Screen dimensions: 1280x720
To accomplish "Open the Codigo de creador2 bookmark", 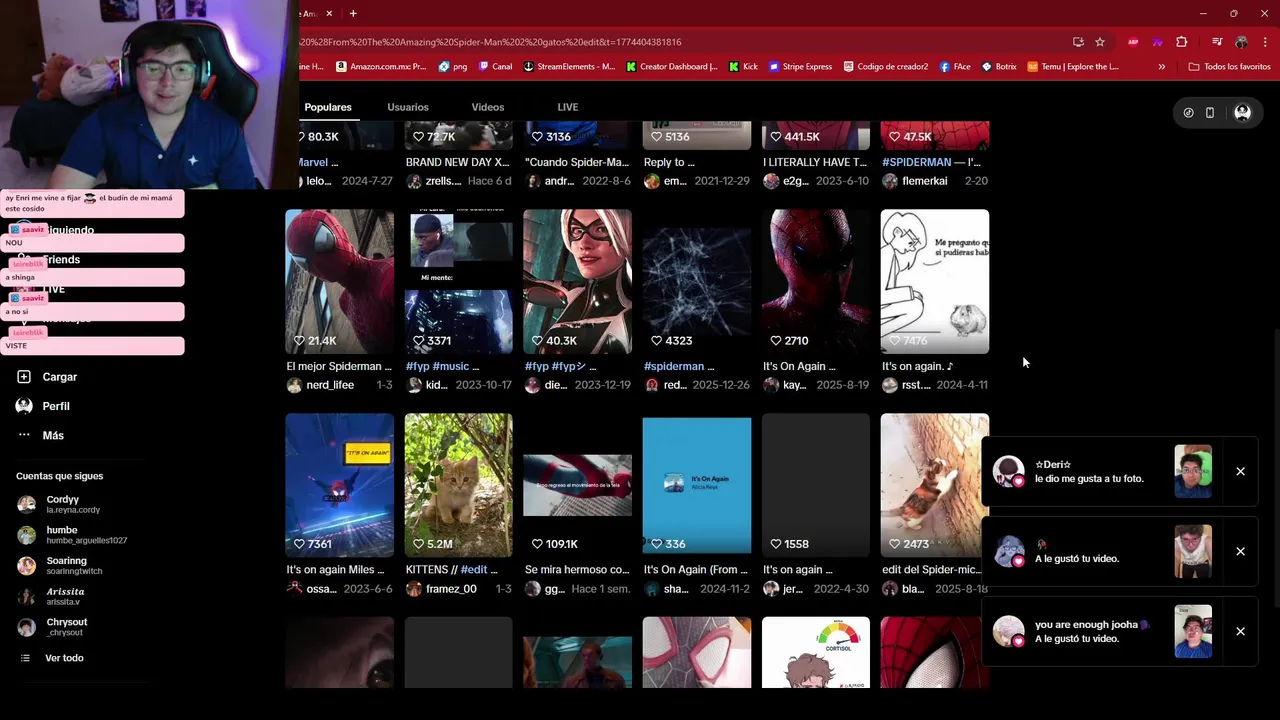I will pyautogui.click(x=886, y=67).
